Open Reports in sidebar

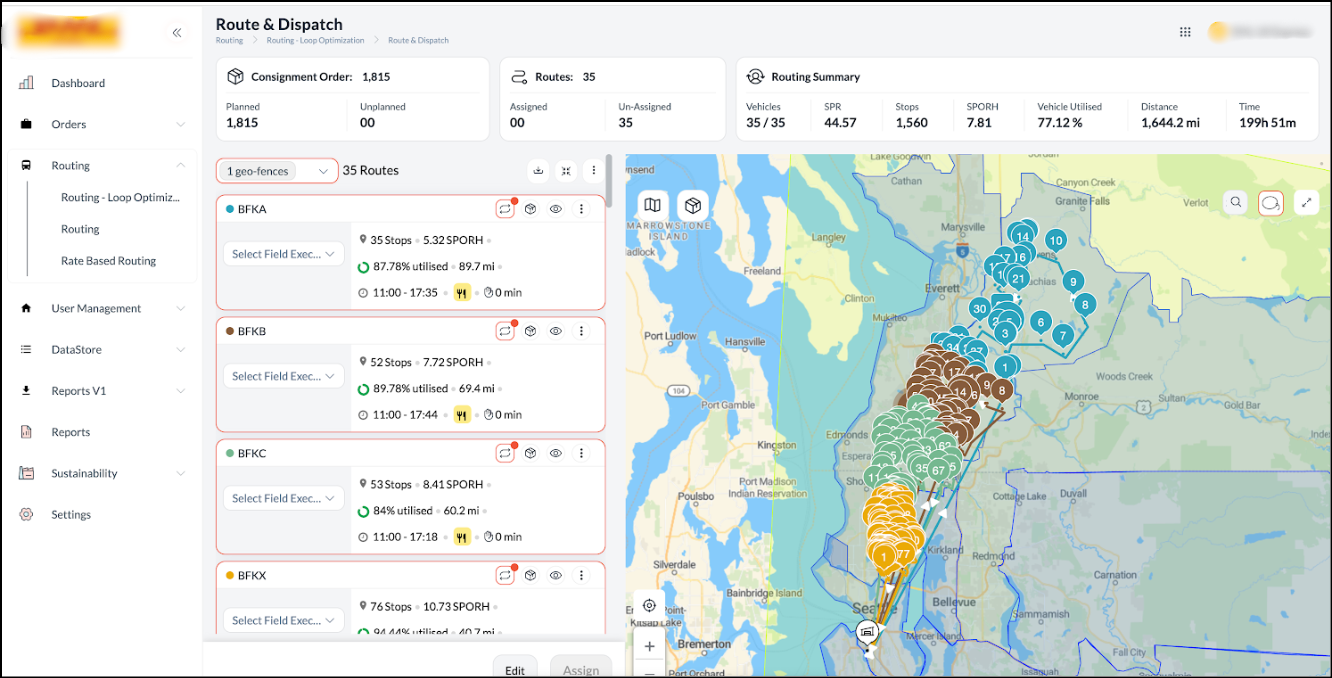[x=70, y=432]
